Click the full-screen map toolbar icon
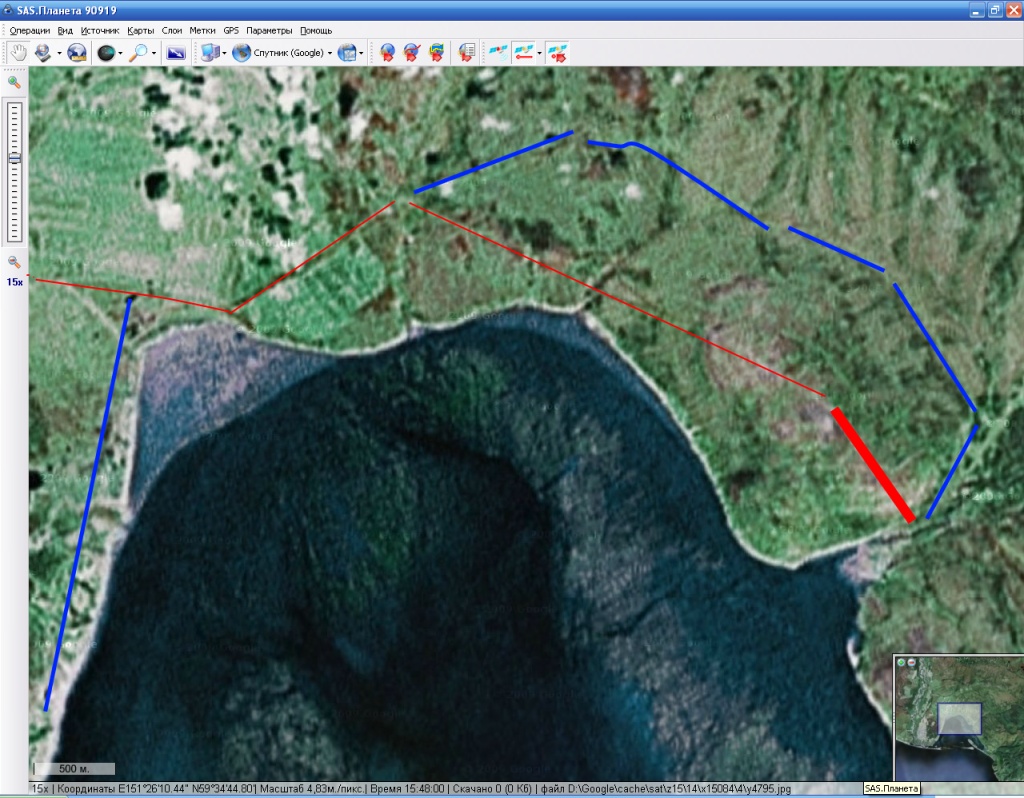 [x=176, y=52]
